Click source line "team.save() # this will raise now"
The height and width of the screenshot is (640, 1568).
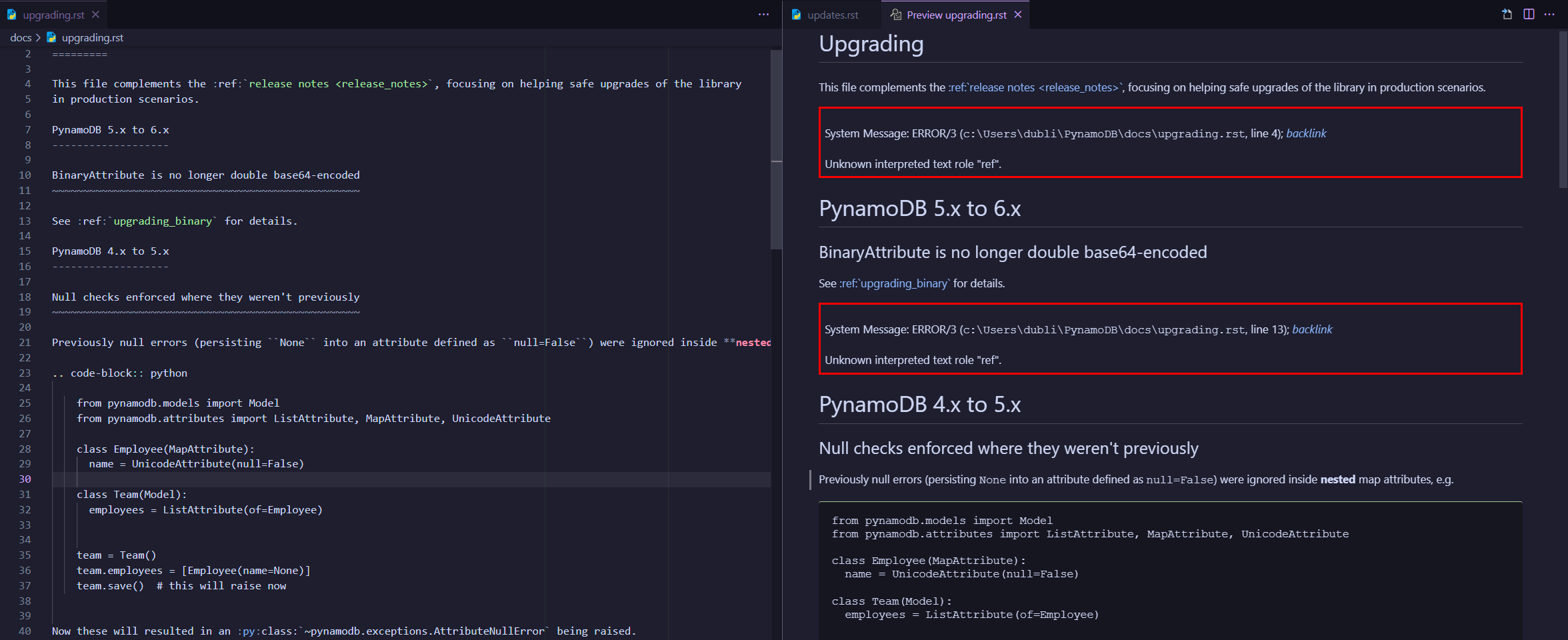(x=181, y=586)
